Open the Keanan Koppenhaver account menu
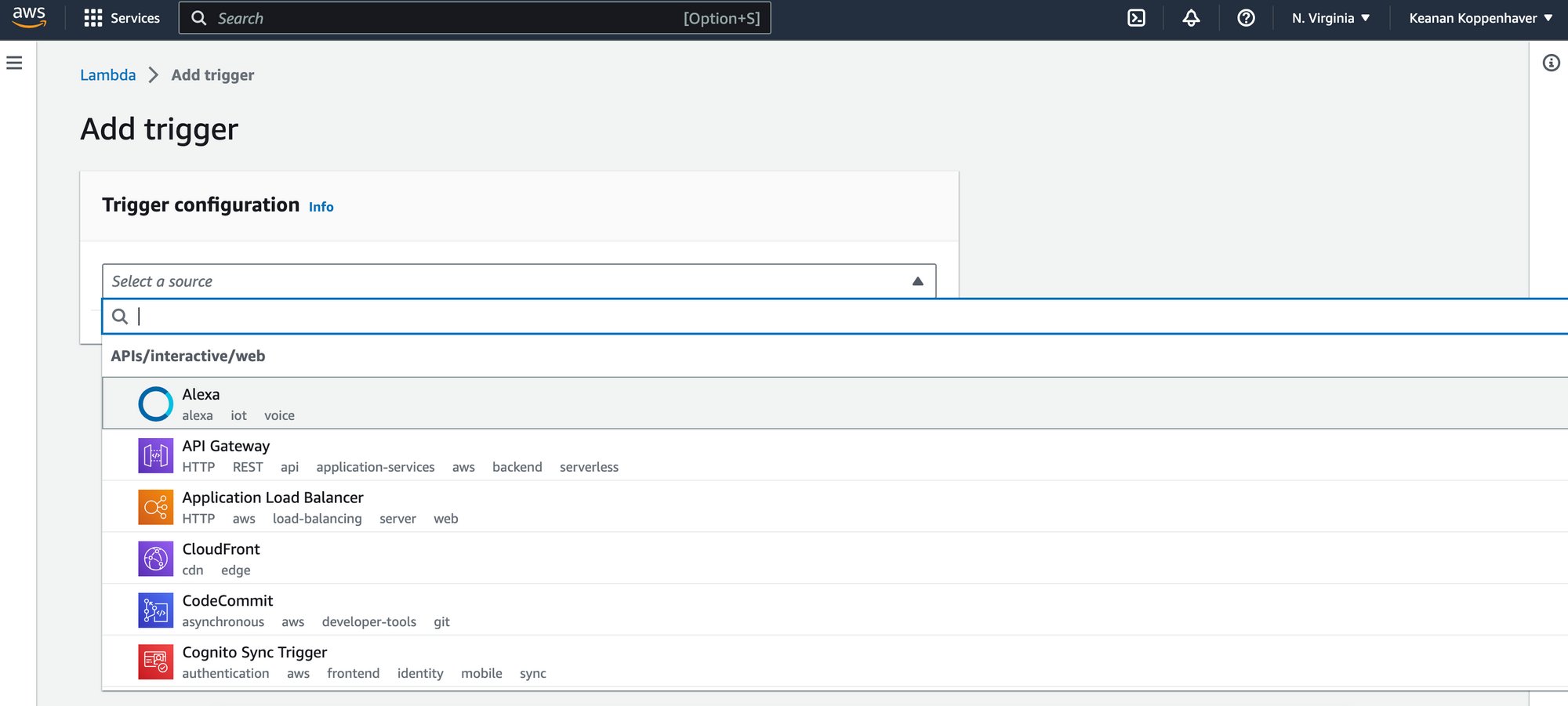The image size is (1568, 706). click(1480, 18)
